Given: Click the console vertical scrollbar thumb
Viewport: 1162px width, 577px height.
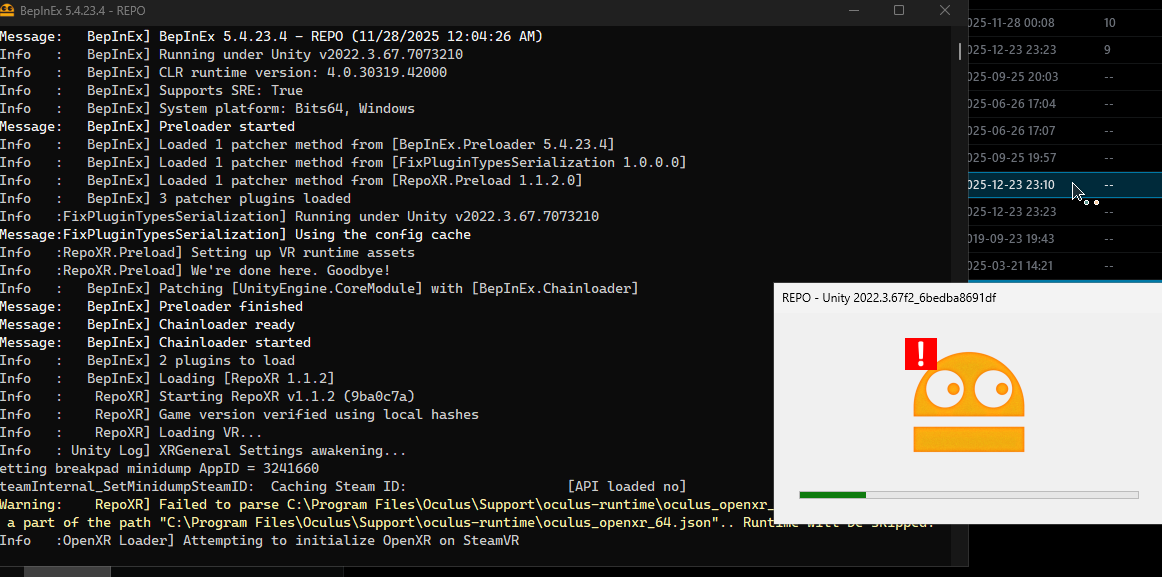Looking at the screenshot, I should click(960, 50).
